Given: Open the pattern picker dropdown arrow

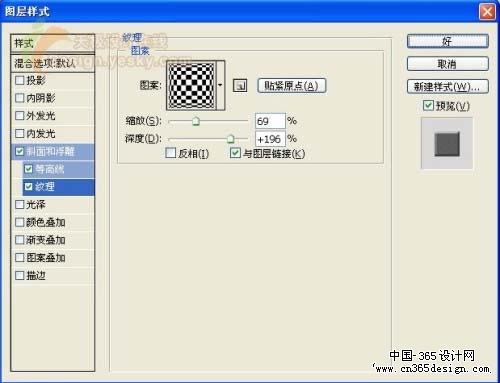Looking at the screenshot, I should tap(220, 85).
